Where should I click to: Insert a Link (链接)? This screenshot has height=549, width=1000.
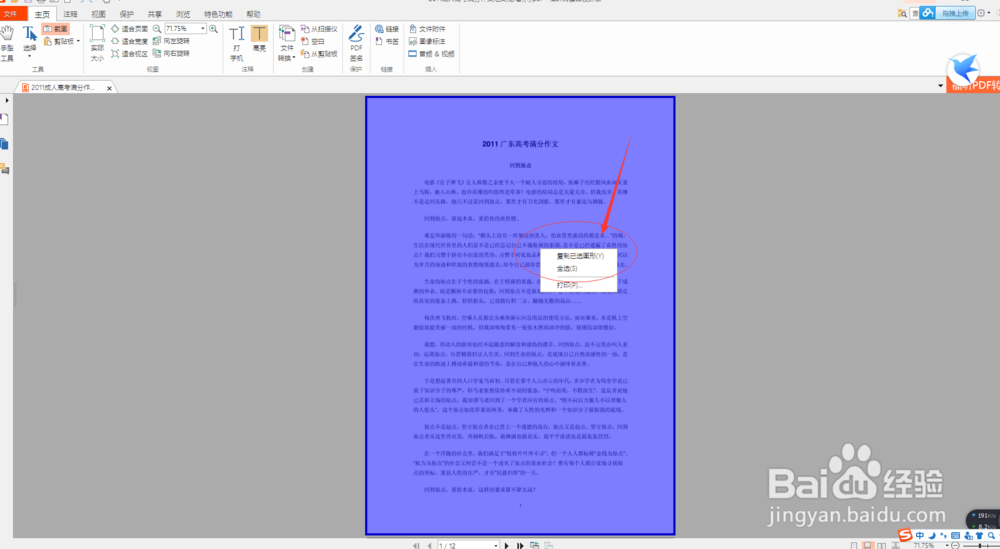(x=387, y=29)
